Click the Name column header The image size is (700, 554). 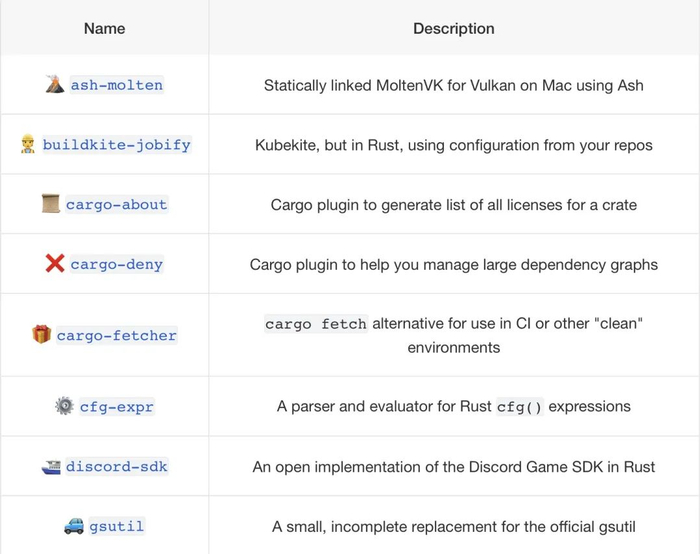point(104,29)
